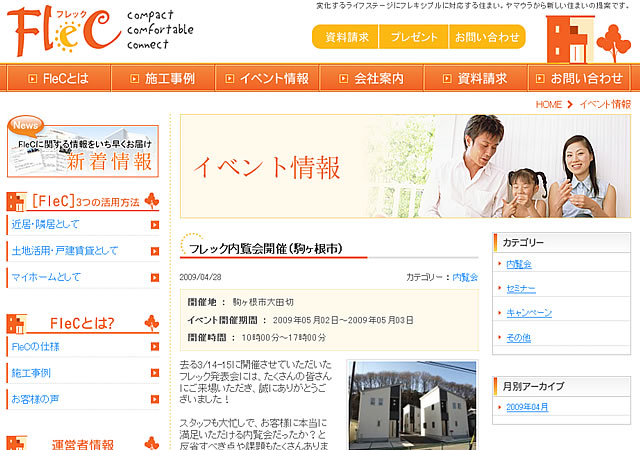Select その他 category link

tap(518, 338)
